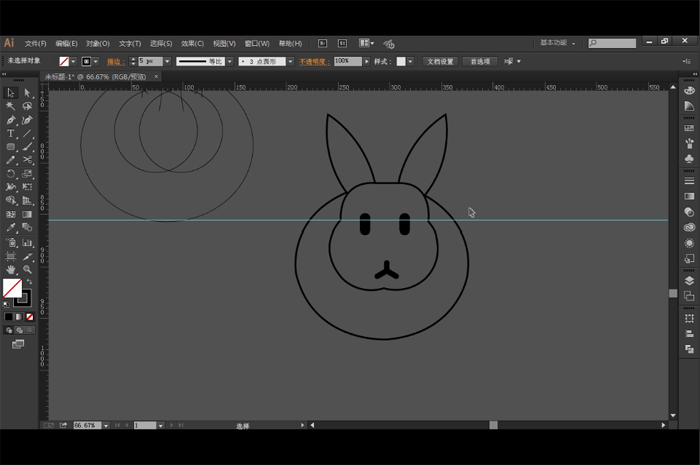Select the Zoom tool in the toolbox

[27, 269]
